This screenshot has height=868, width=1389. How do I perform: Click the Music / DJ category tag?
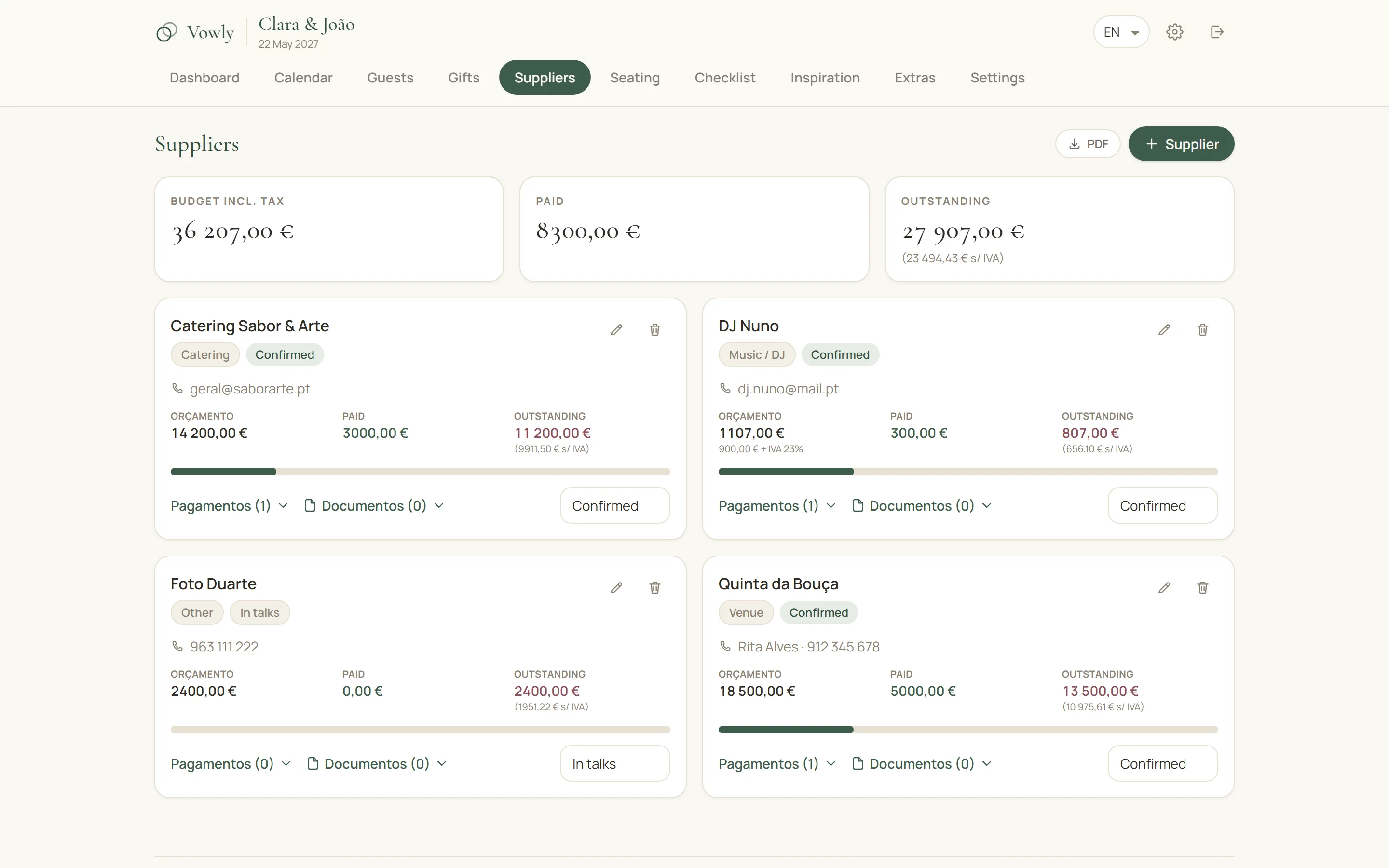click(757, 355)
